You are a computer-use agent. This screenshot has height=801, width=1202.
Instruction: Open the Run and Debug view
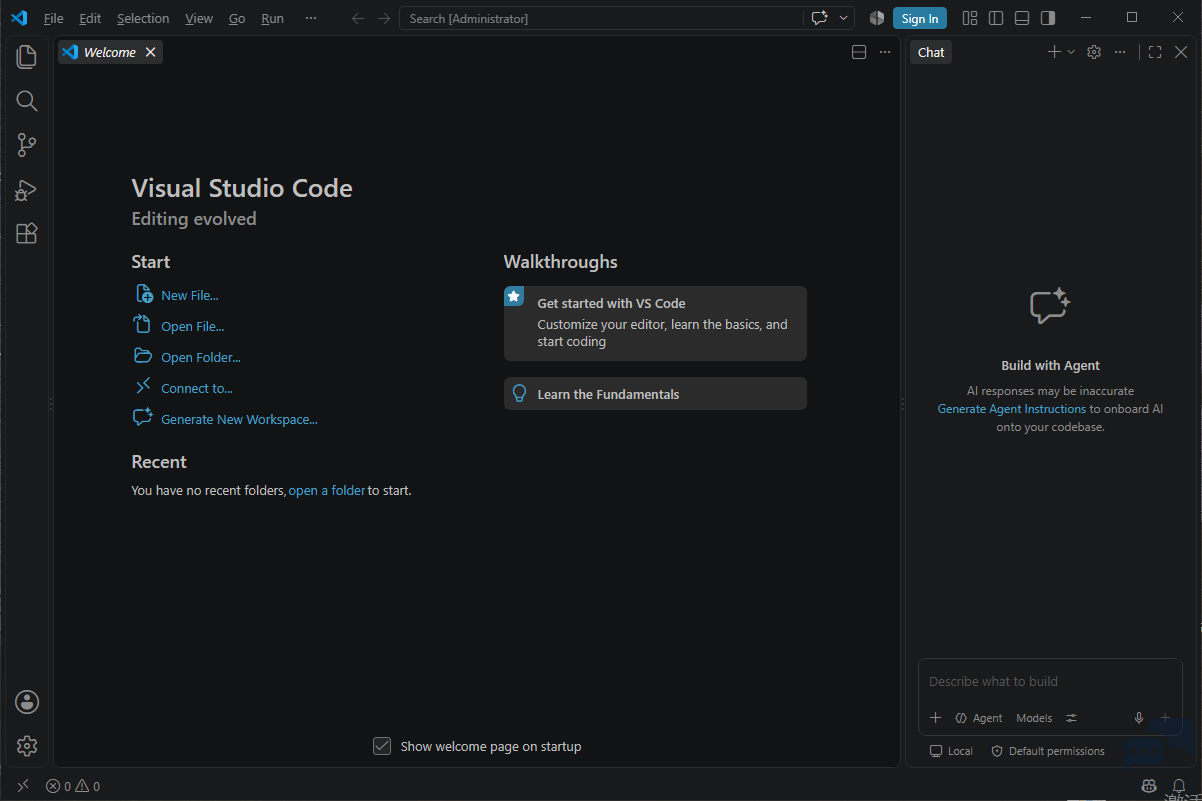pos(27,189)
